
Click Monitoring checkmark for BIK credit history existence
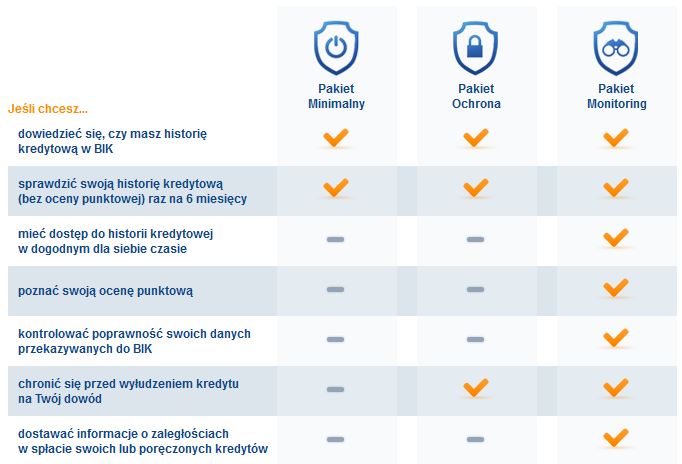click(x=616, y=137)
